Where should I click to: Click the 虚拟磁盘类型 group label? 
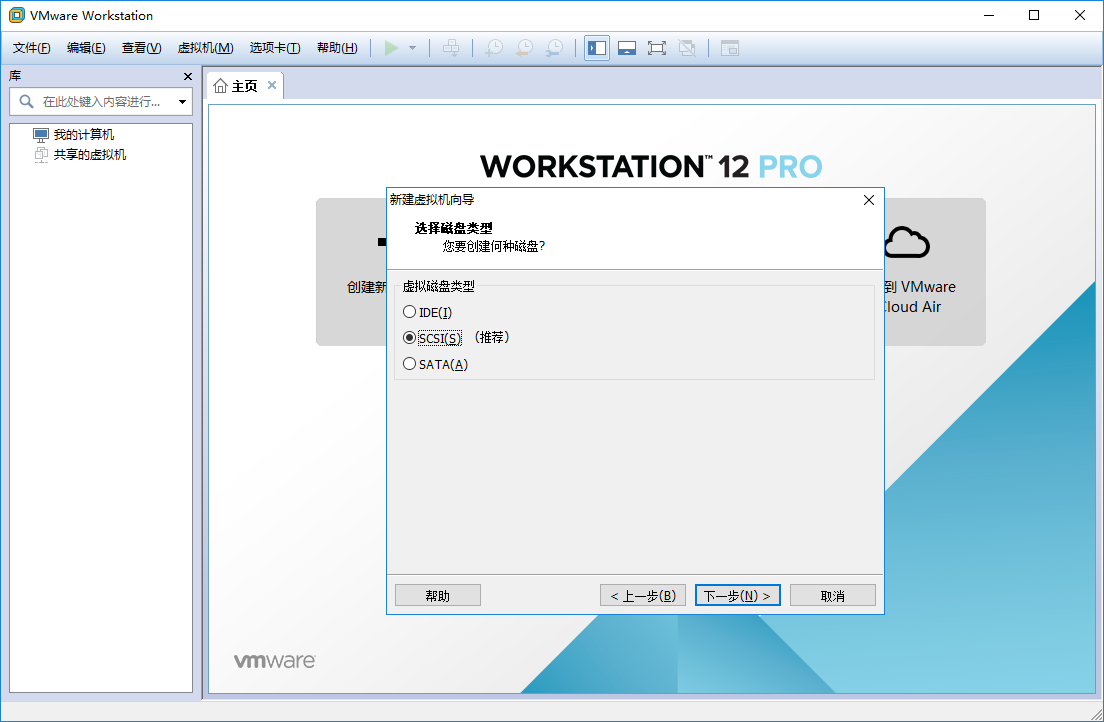pos(438,287)
